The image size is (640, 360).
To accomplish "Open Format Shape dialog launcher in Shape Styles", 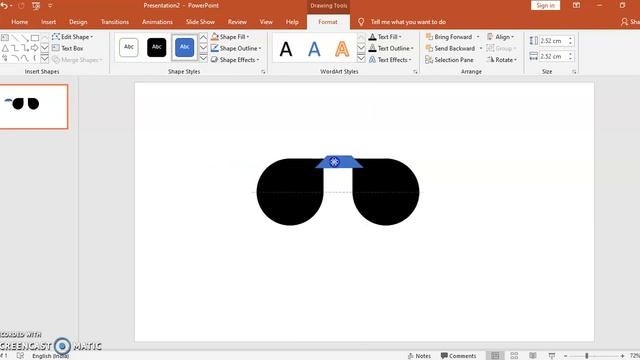I will (x=263, y=72).
